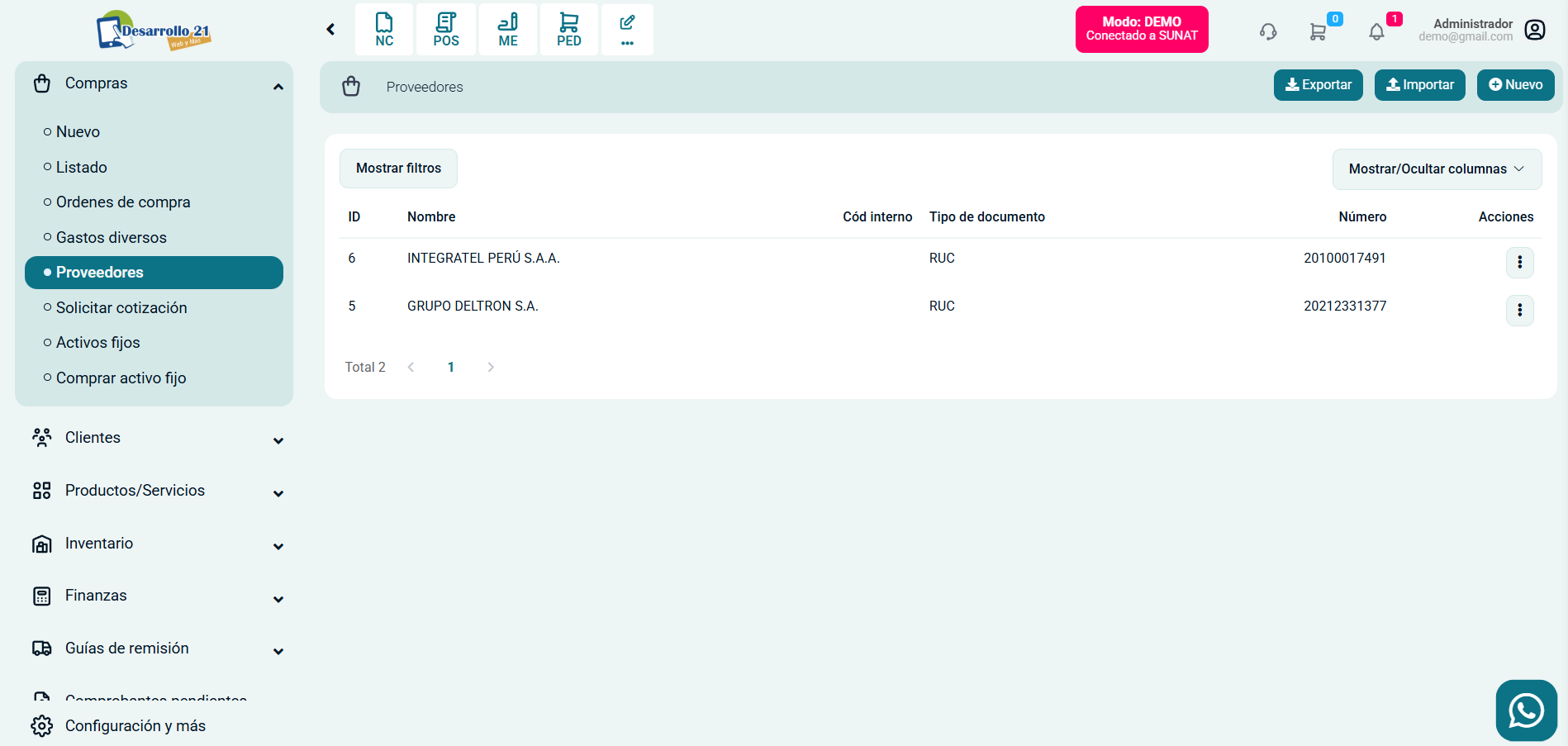Open the WhatsApp chat button

(x=1526, y=710)
